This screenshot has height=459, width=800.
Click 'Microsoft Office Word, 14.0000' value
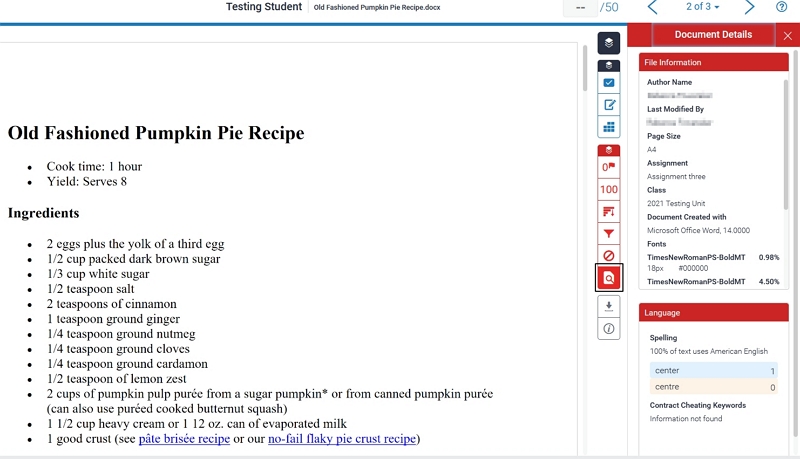698,230
